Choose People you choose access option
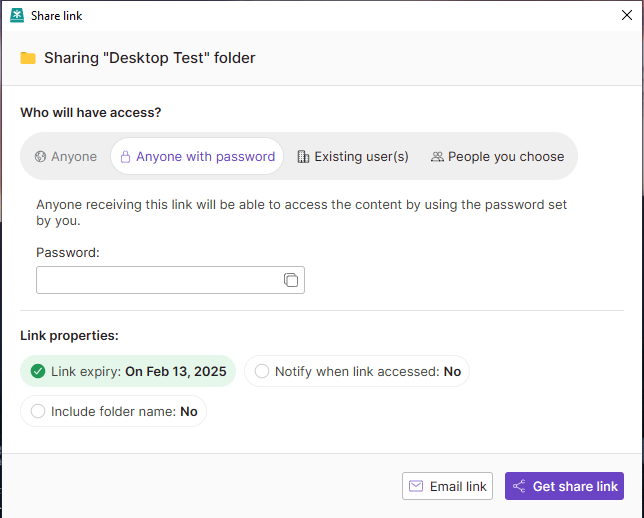644x518 pixels. (497, 157)
